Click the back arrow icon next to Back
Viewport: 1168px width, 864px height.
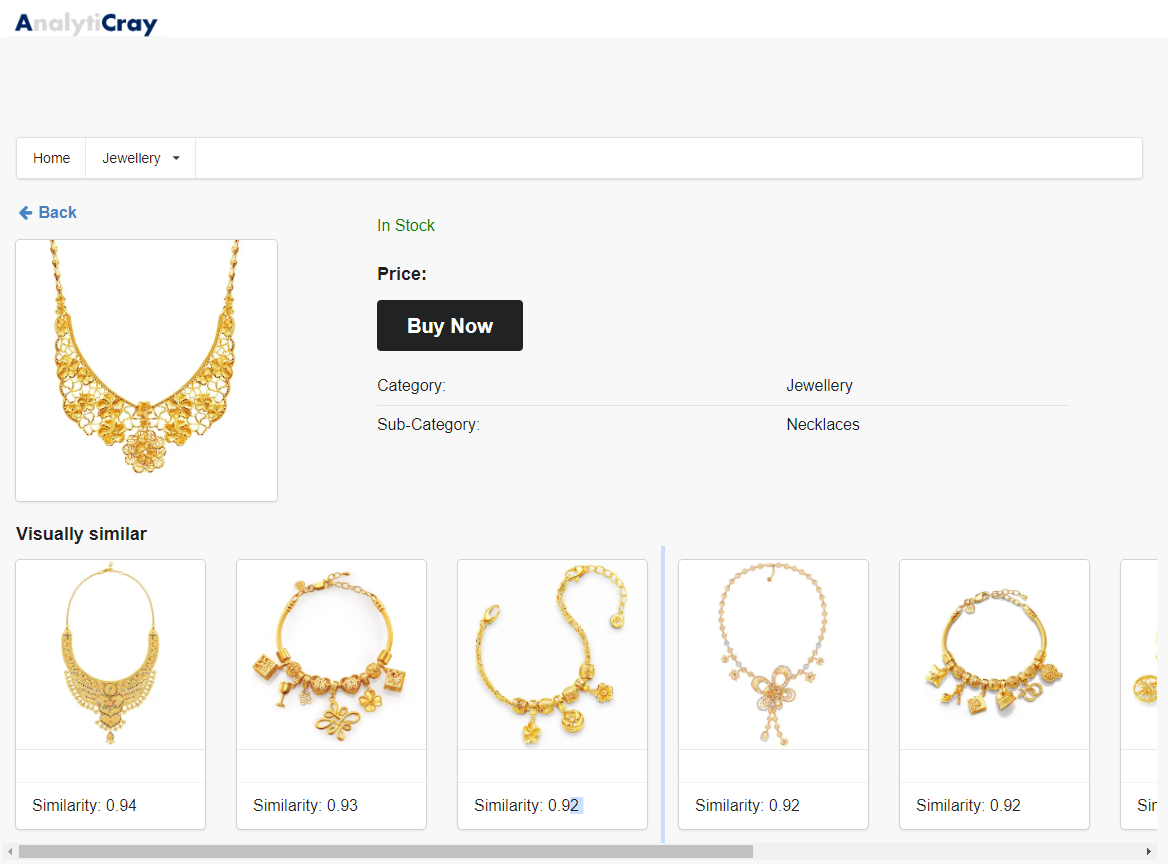24,212
